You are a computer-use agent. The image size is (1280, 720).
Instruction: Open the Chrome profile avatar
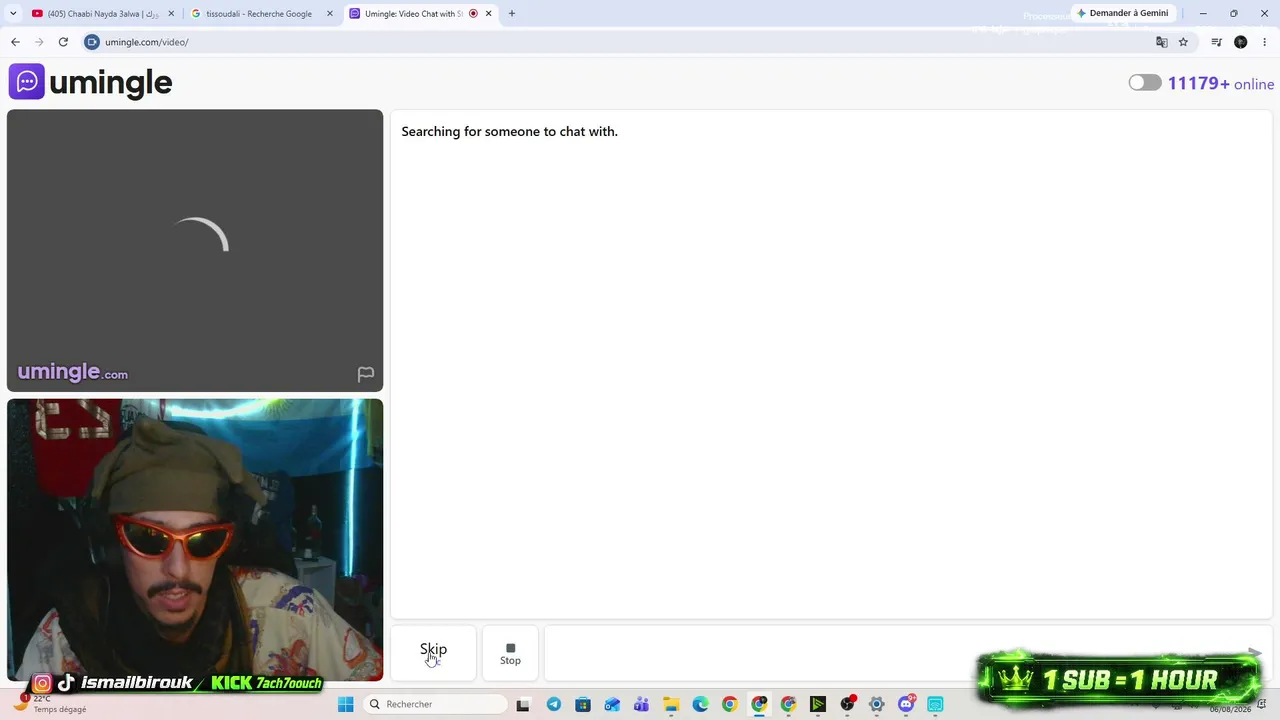point(1241,42)
